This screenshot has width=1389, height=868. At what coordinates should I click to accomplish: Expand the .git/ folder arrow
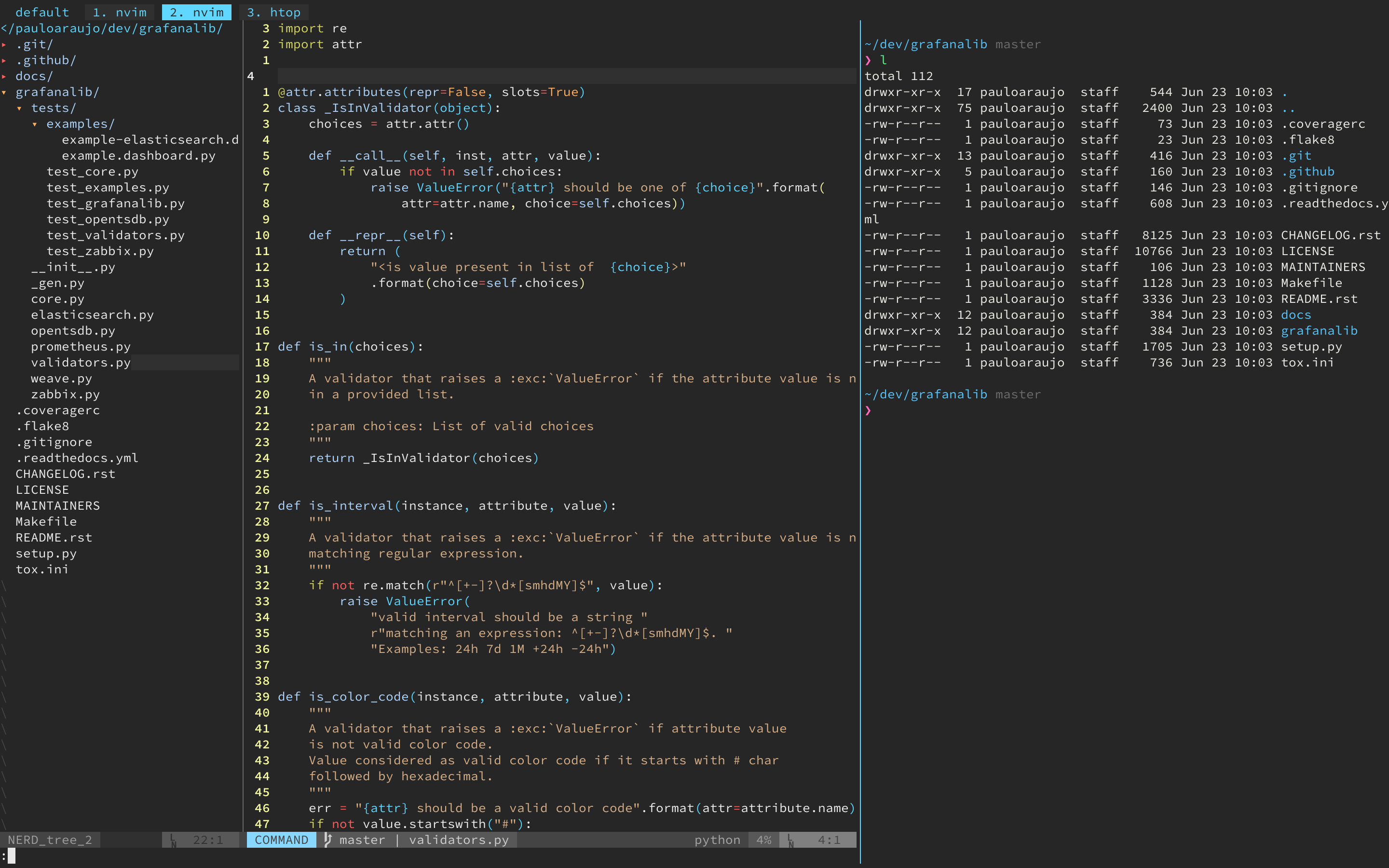tap(5, 45)
